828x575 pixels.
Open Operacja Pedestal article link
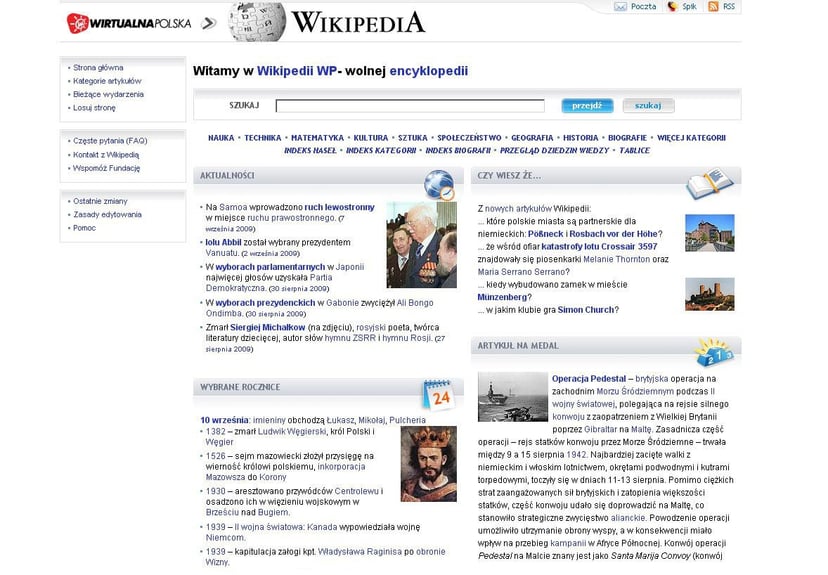coord(589,379)
